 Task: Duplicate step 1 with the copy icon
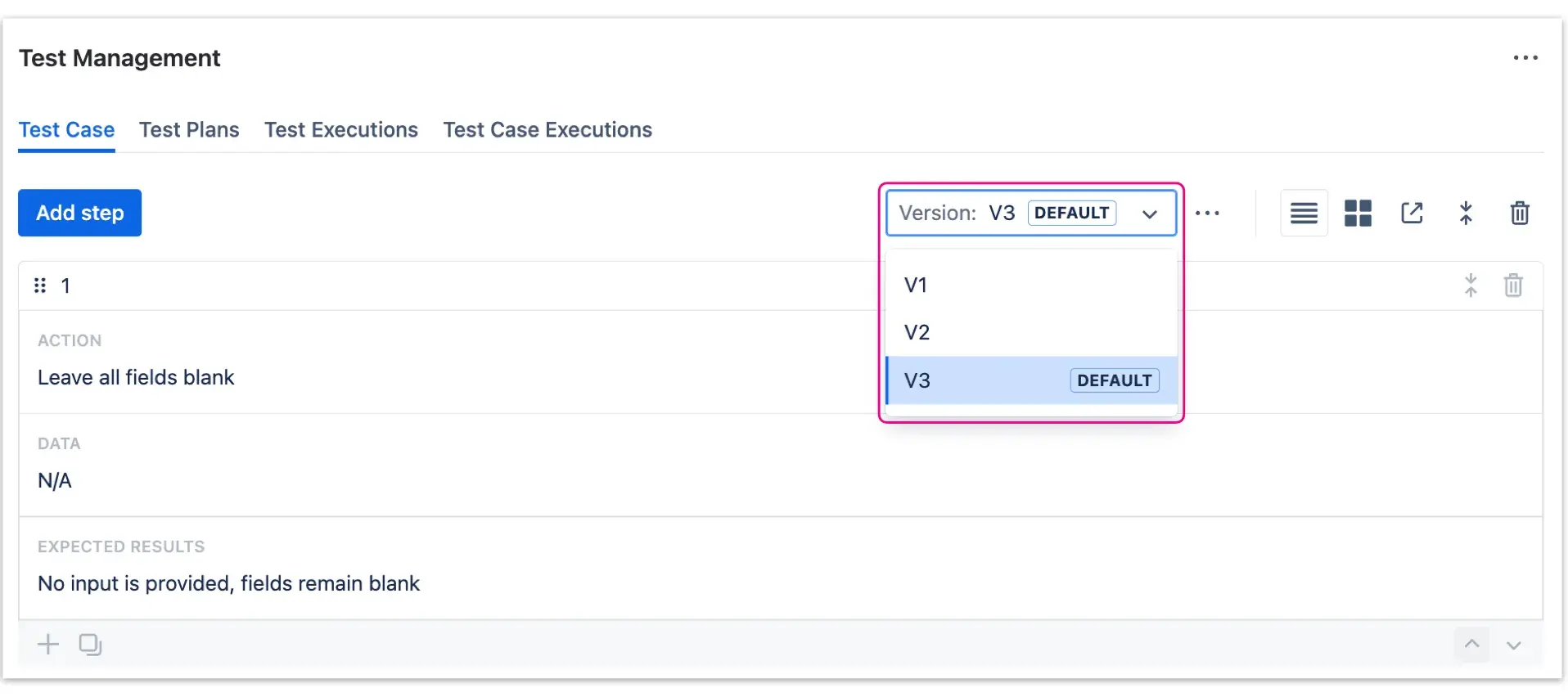90,644
